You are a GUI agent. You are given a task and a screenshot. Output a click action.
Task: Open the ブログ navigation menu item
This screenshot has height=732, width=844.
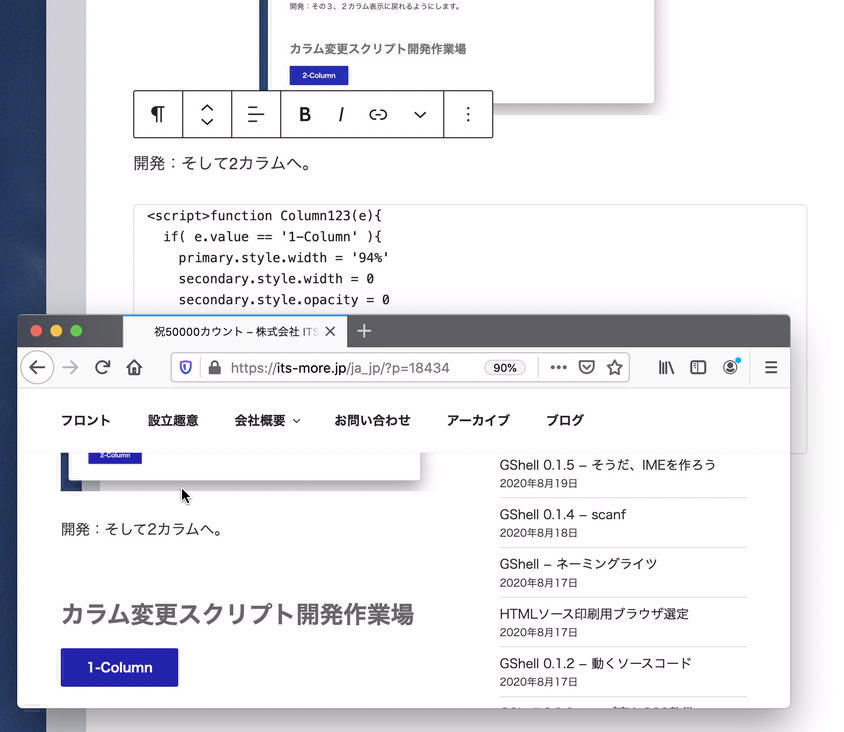(x=565, y=421)
